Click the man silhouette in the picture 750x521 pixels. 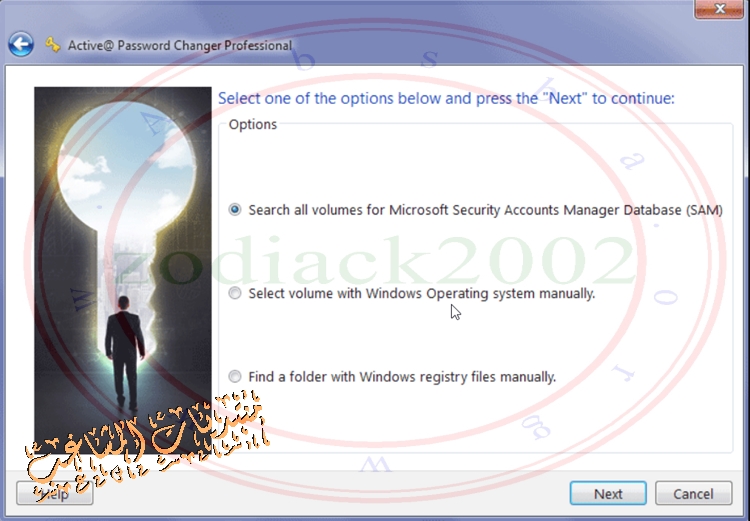124,353
